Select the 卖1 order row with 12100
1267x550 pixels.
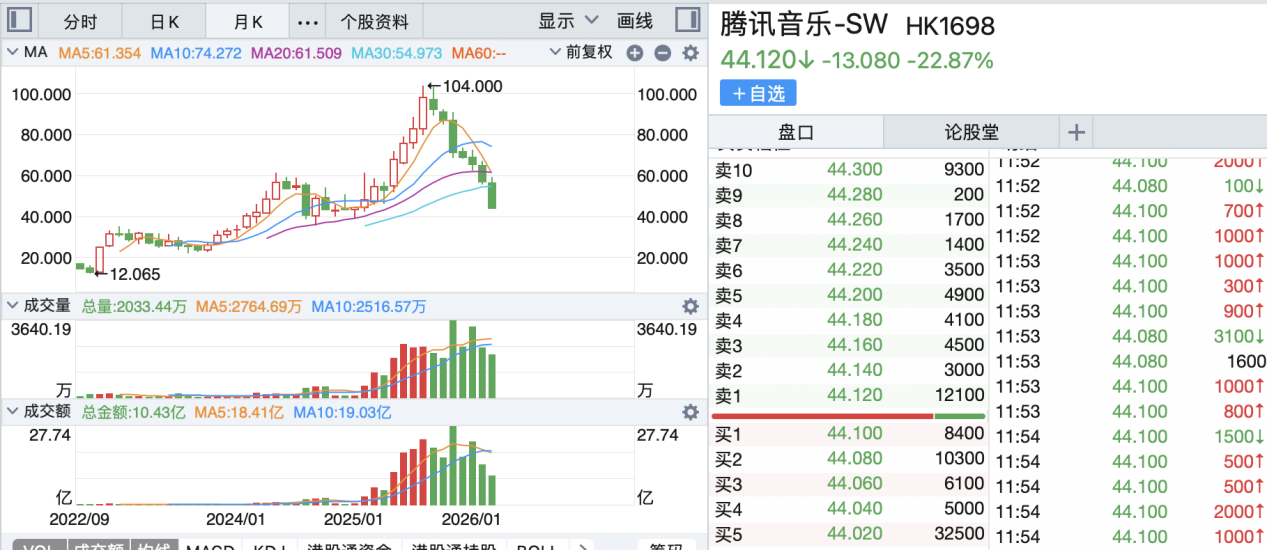[848, 395]
